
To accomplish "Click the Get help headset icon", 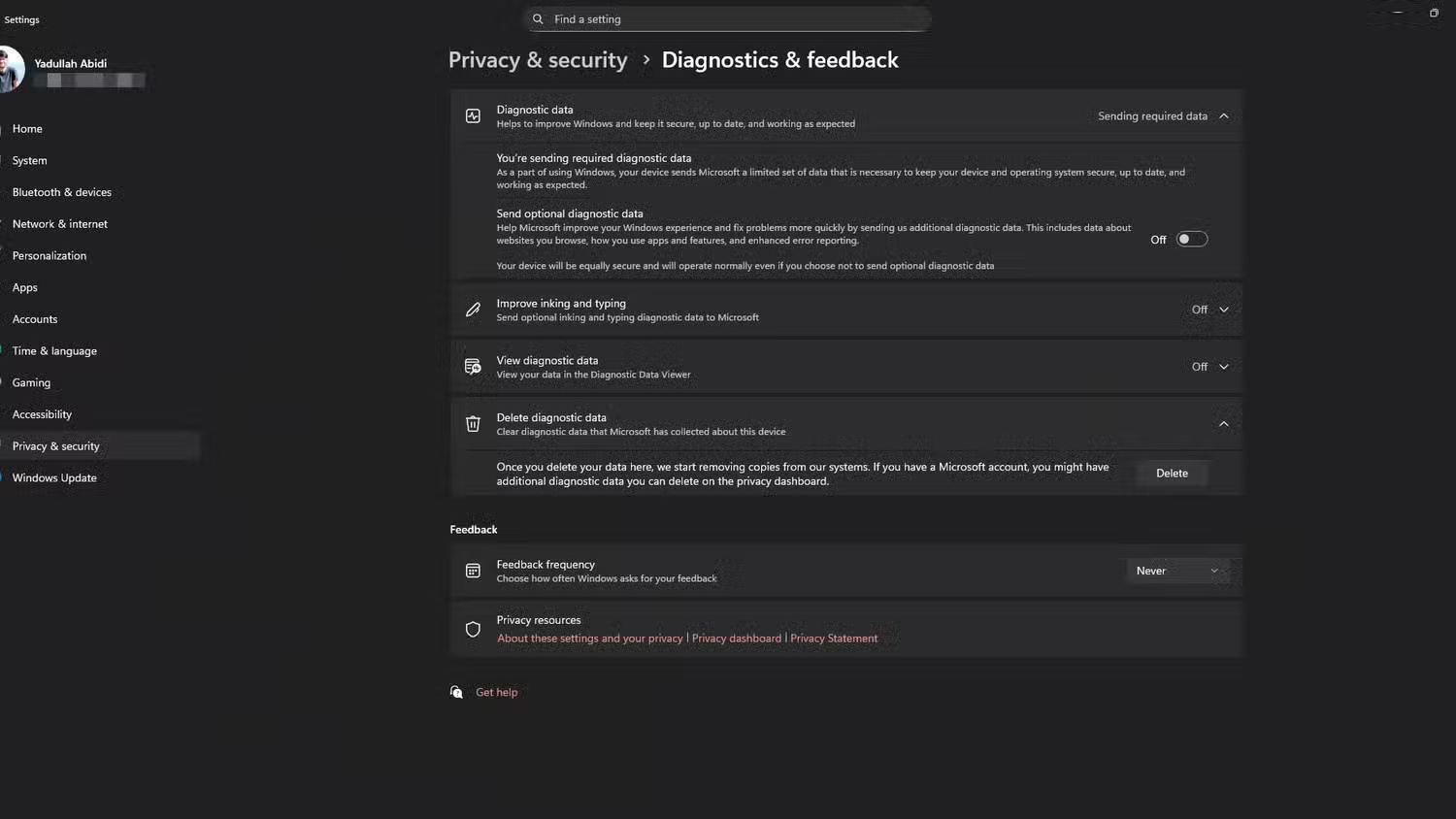I will [x=456, y=691].
